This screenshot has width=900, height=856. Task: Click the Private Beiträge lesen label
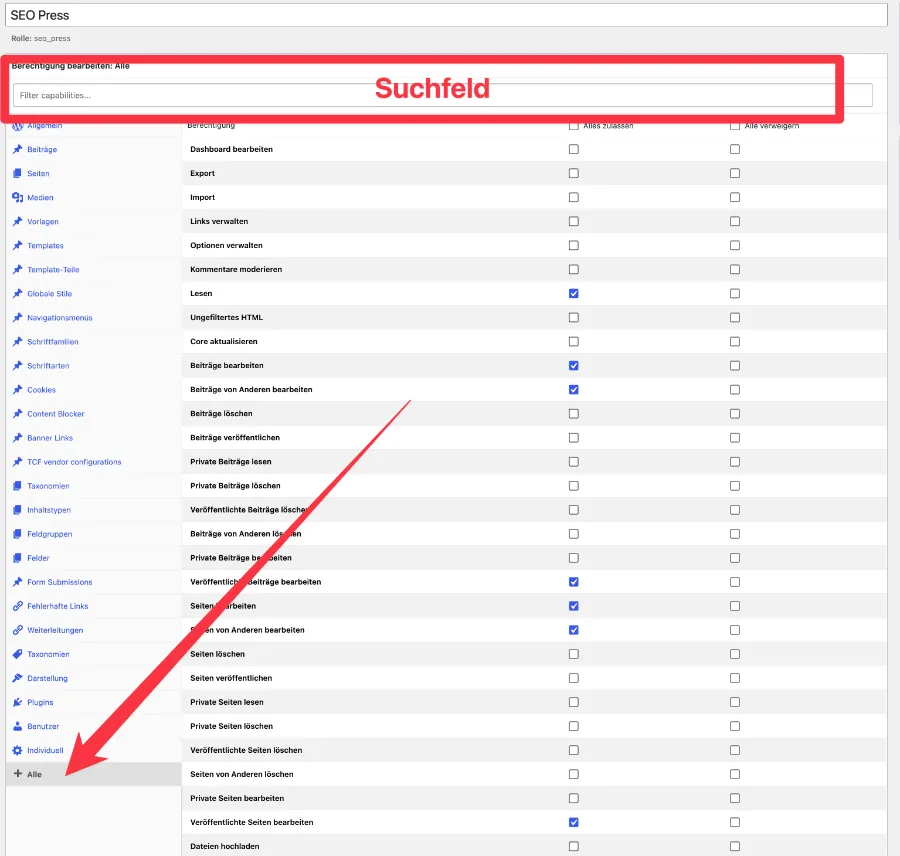click(x=231, y=462)
